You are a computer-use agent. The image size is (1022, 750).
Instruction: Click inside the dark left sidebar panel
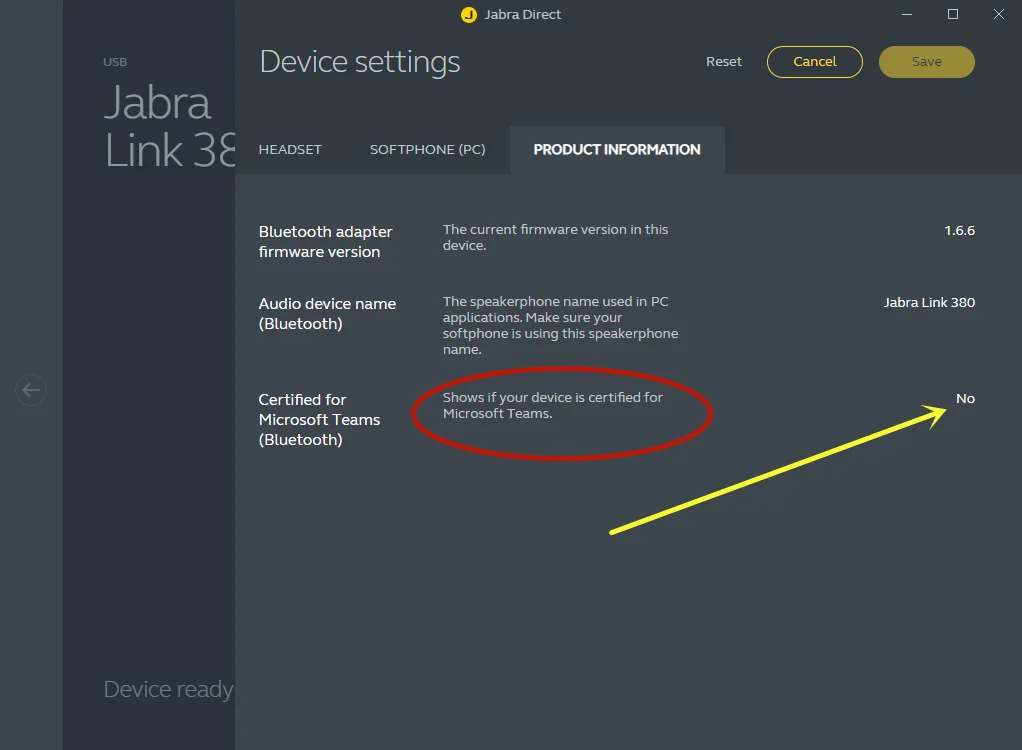[148, 450]
